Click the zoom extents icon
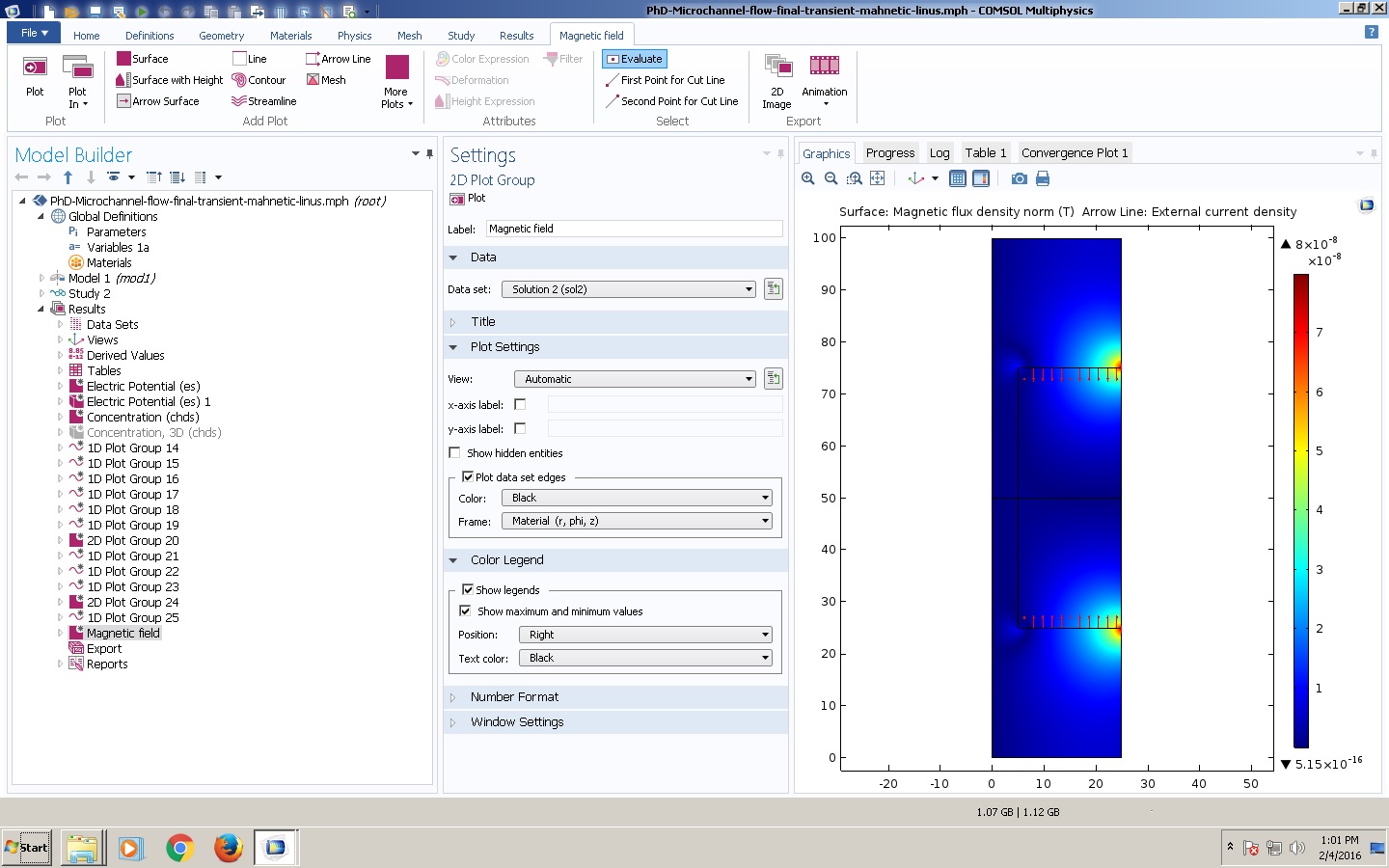The height and width of the screenshot is (868, 1389). tap(877, 178)
